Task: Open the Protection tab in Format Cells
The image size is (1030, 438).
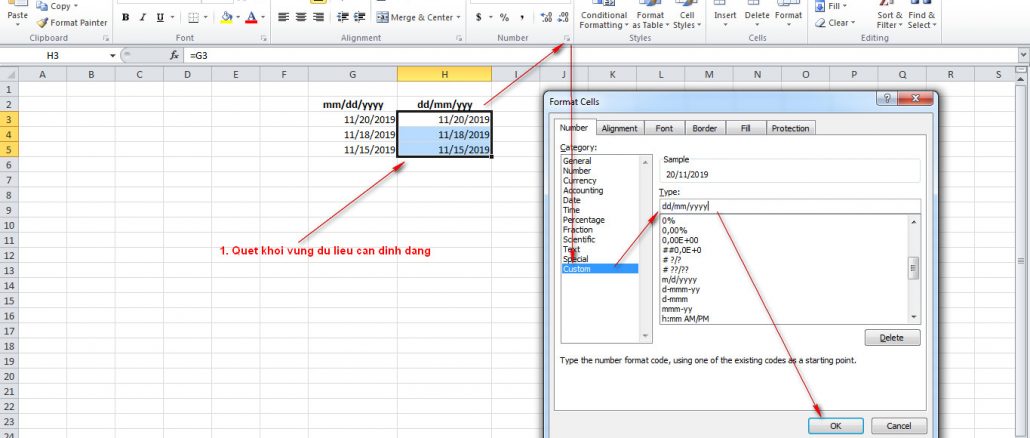Action: 790,128
